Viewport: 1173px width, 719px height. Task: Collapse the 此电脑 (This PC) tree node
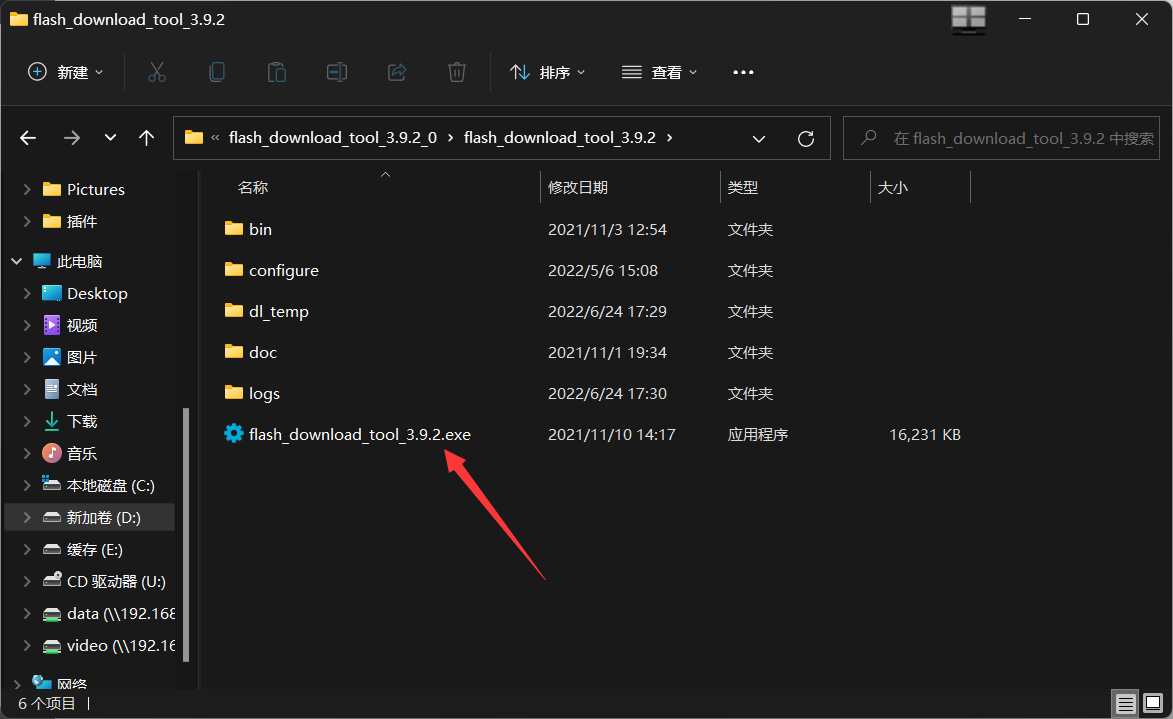pyautogui.click(x=17, y=261)
